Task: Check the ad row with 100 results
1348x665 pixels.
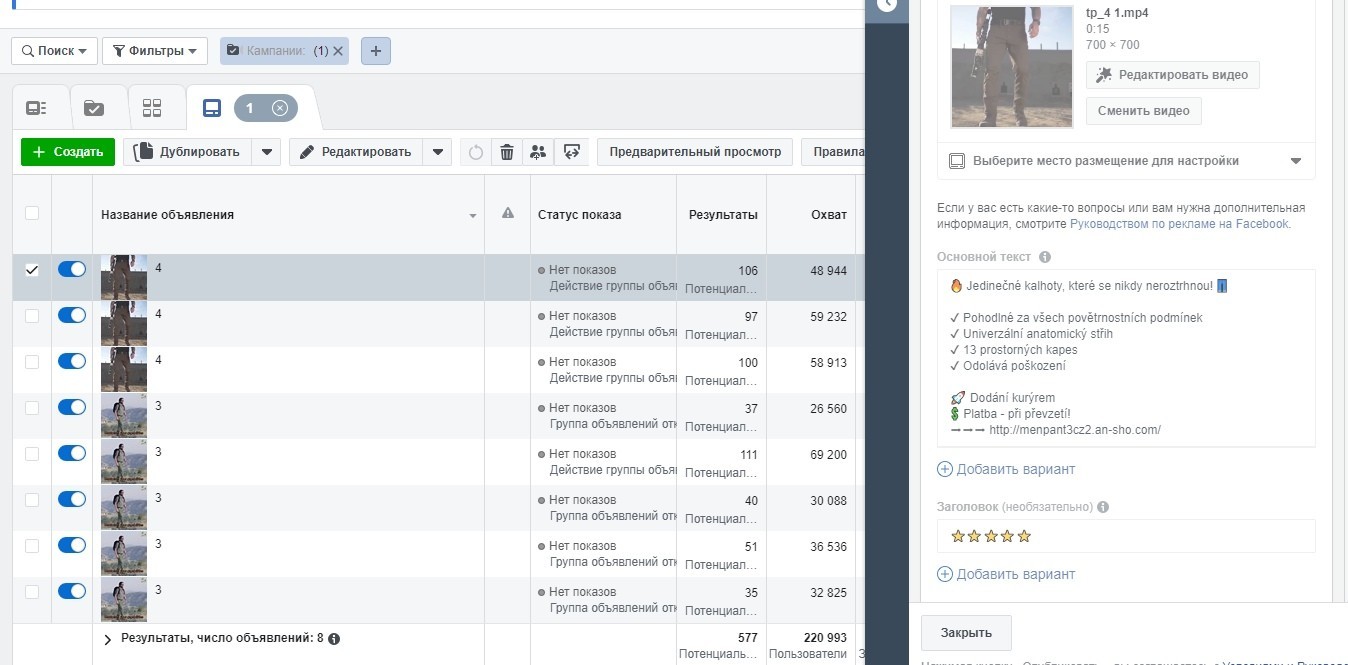Action: click(x=32, y=362)
